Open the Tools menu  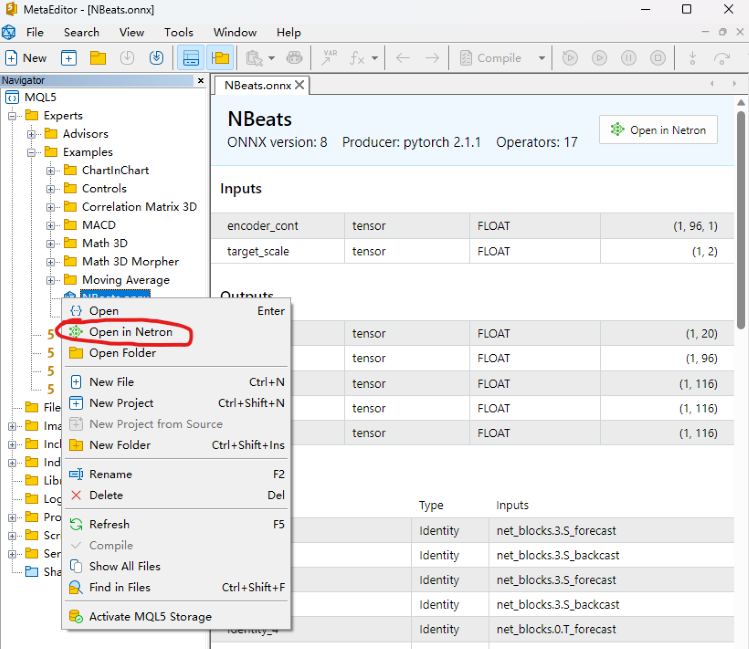pos(179,32)
